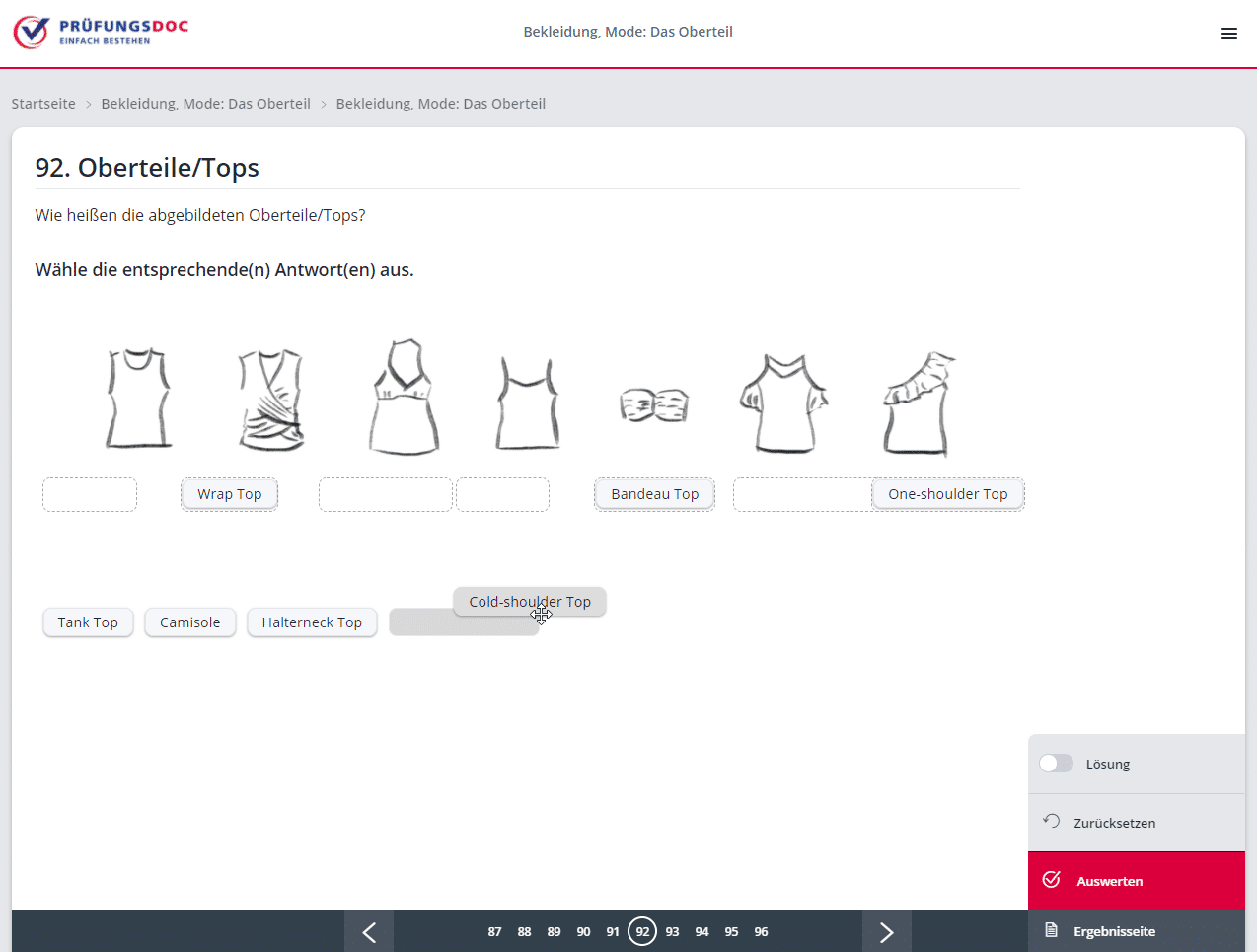Click the placed Bandeau Top label
The image size is (1257, 952).
[654, 494]
